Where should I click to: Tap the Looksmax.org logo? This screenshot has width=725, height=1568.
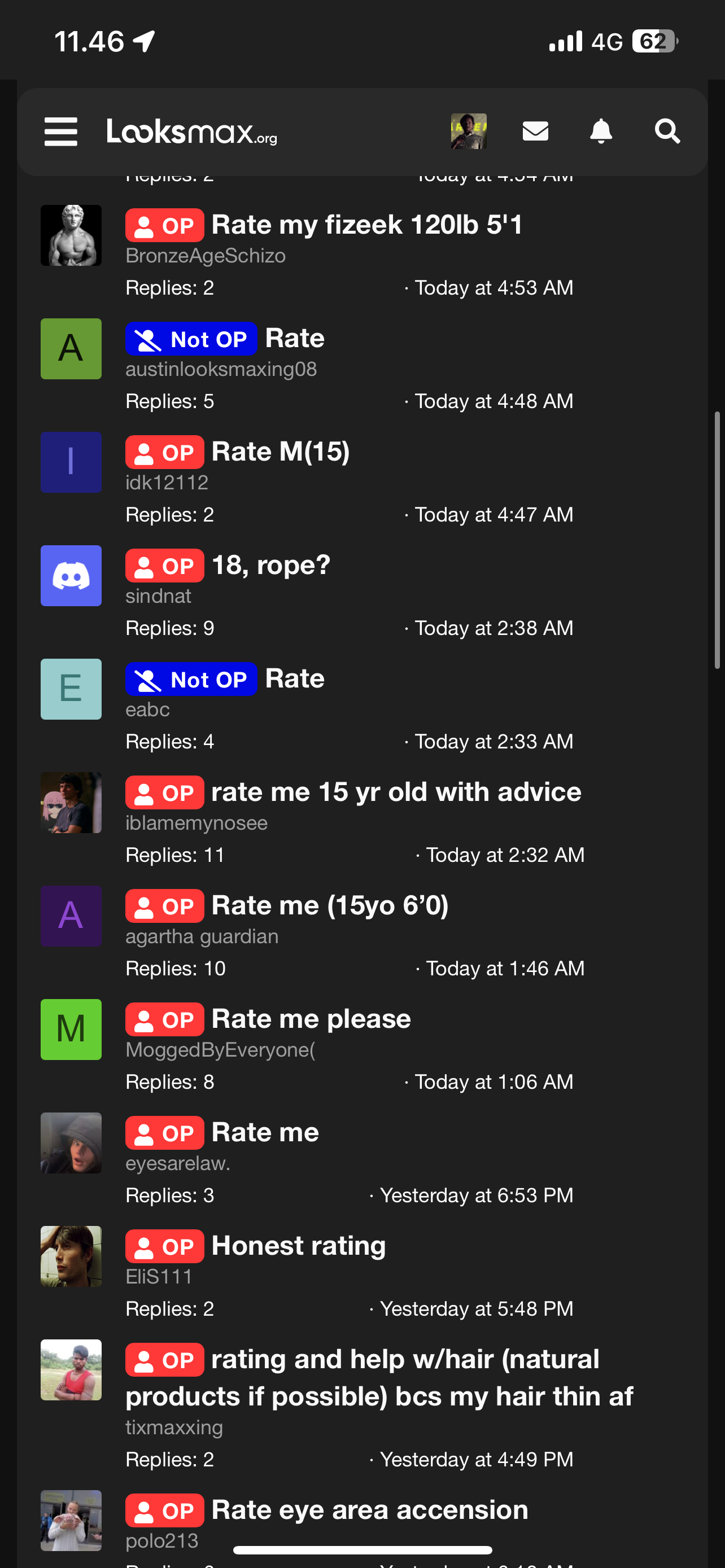coord(192,132)
